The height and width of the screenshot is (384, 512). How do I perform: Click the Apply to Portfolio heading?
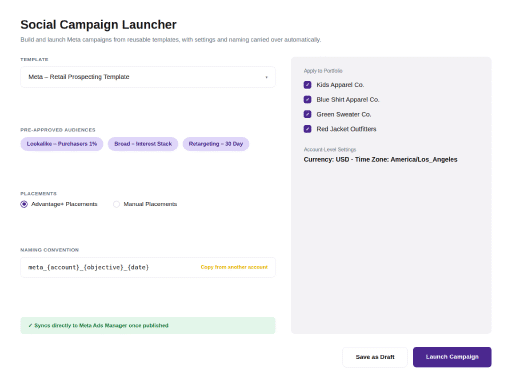[x=323, y=71]
